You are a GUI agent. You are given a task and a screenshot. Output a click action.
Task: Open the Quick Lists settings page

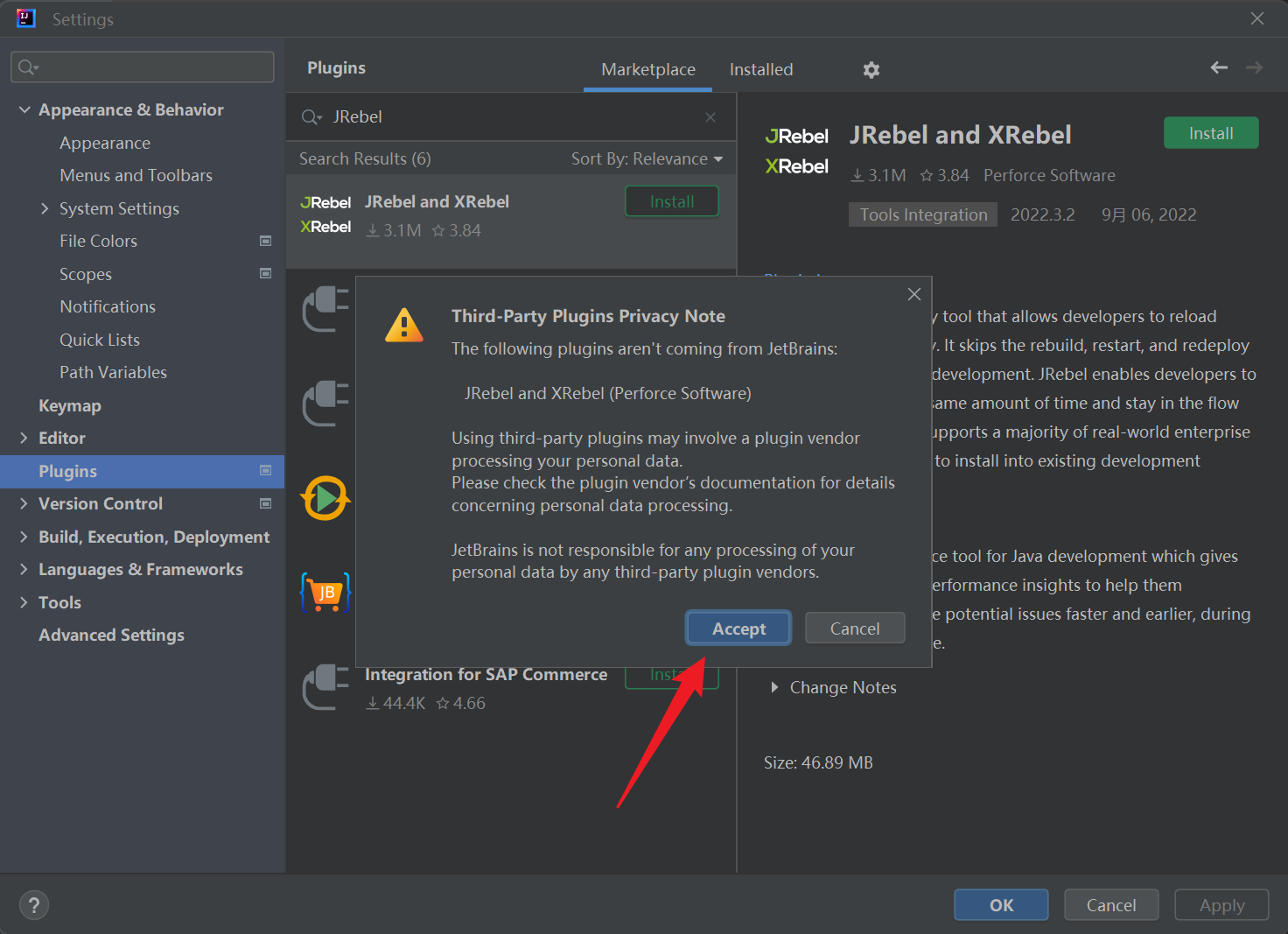[100, 340]
